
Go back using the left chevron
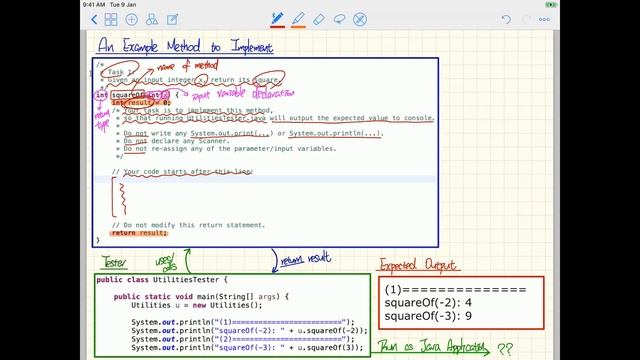coord(94,19)
